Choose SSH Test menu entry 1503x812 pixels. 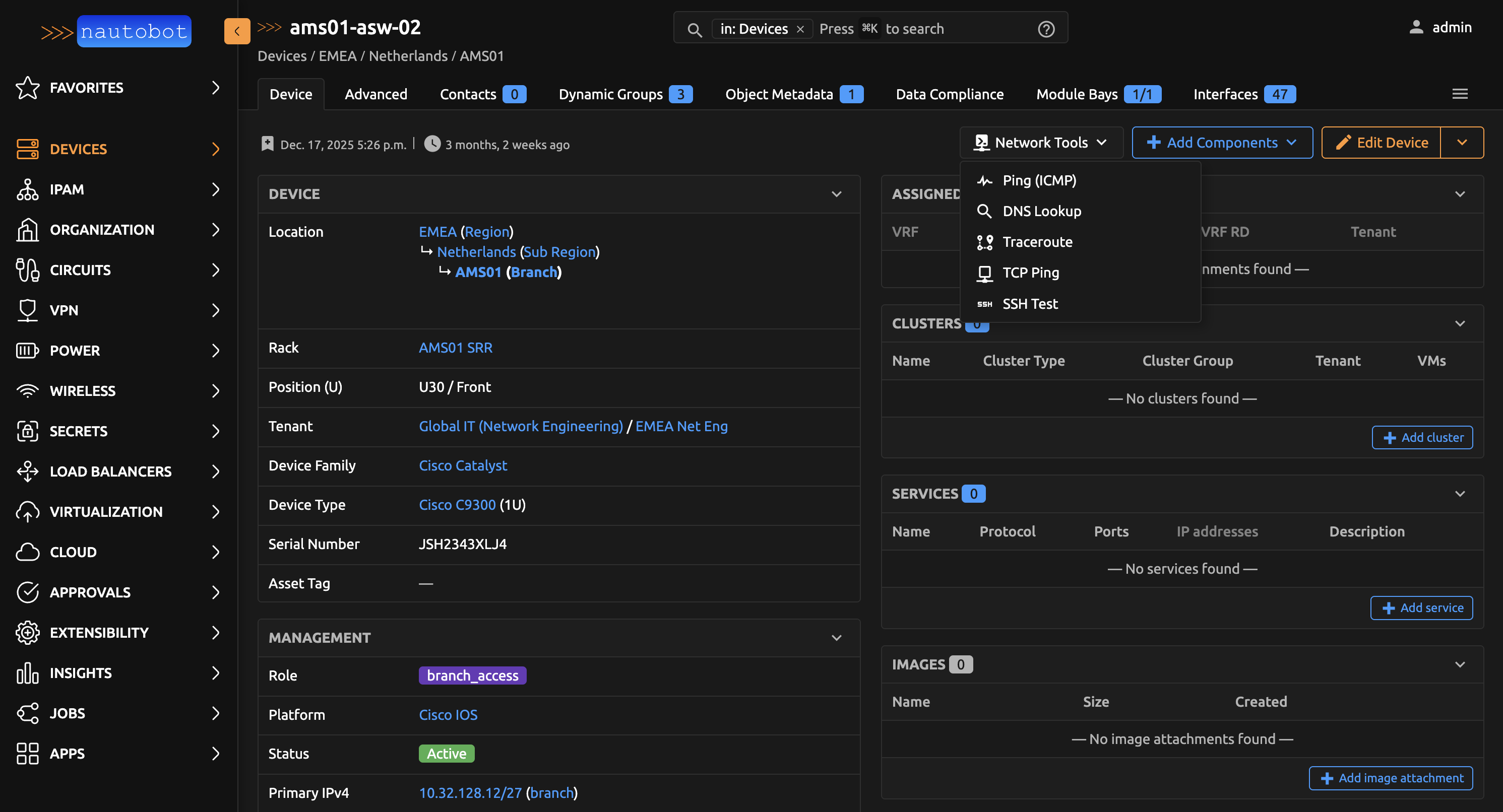pos(1029,304)
